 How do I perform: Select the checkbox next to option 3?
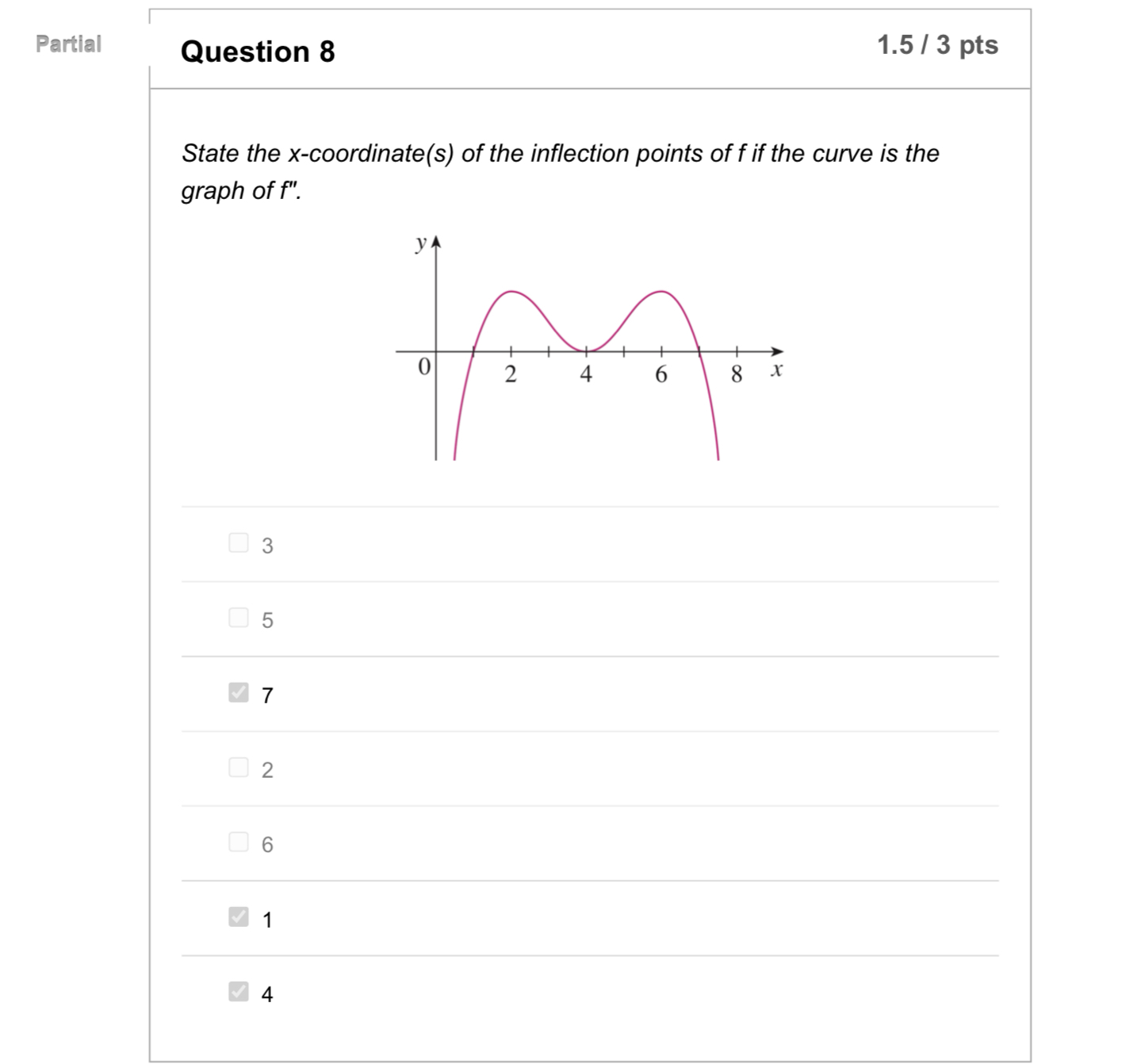point(238,543)
